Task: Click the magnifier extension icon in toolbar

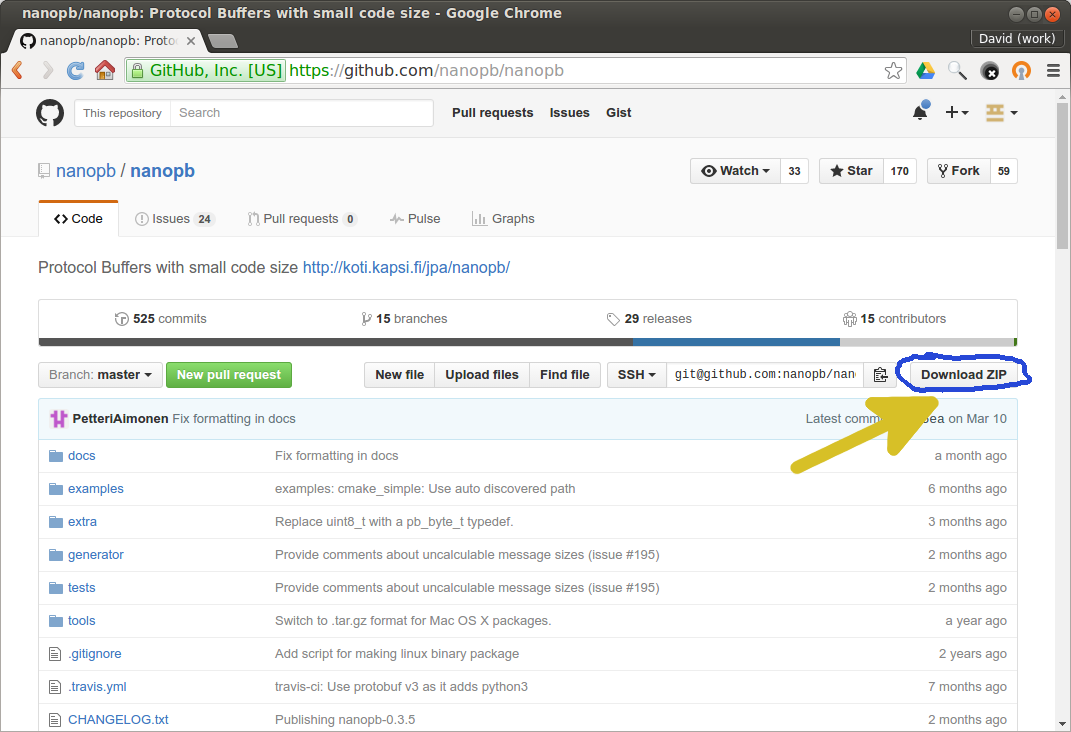Action: point(957,70)
